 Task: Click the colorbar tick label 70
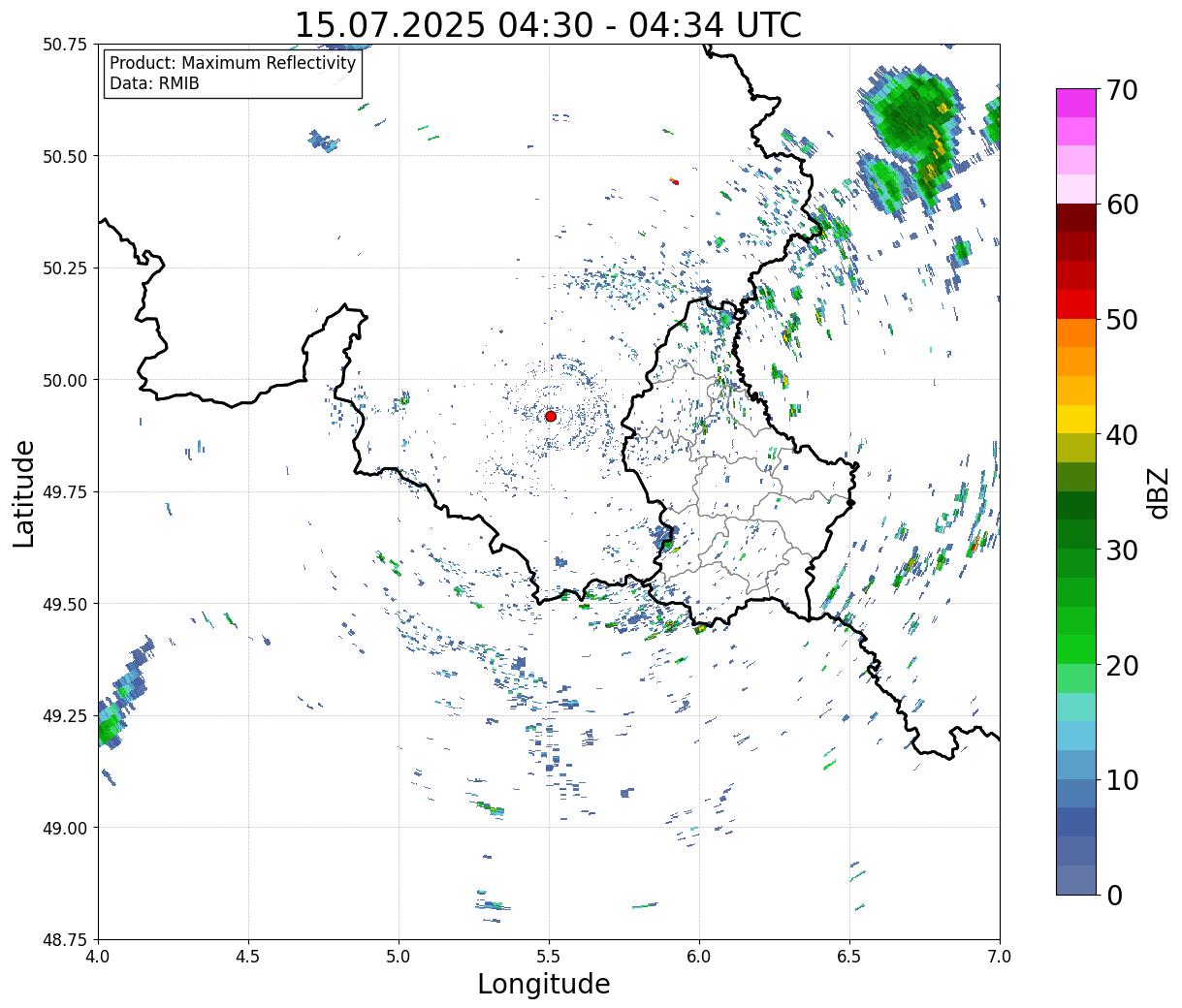click(x=1121, y=90)
